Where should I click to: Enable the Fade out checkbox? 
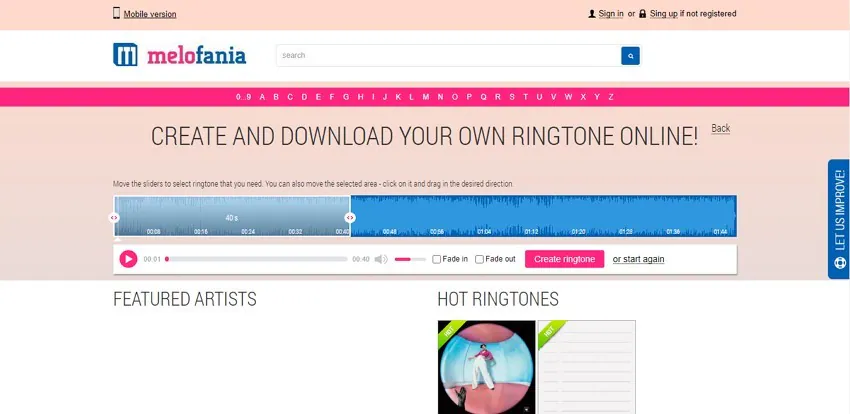click(479, 259)
